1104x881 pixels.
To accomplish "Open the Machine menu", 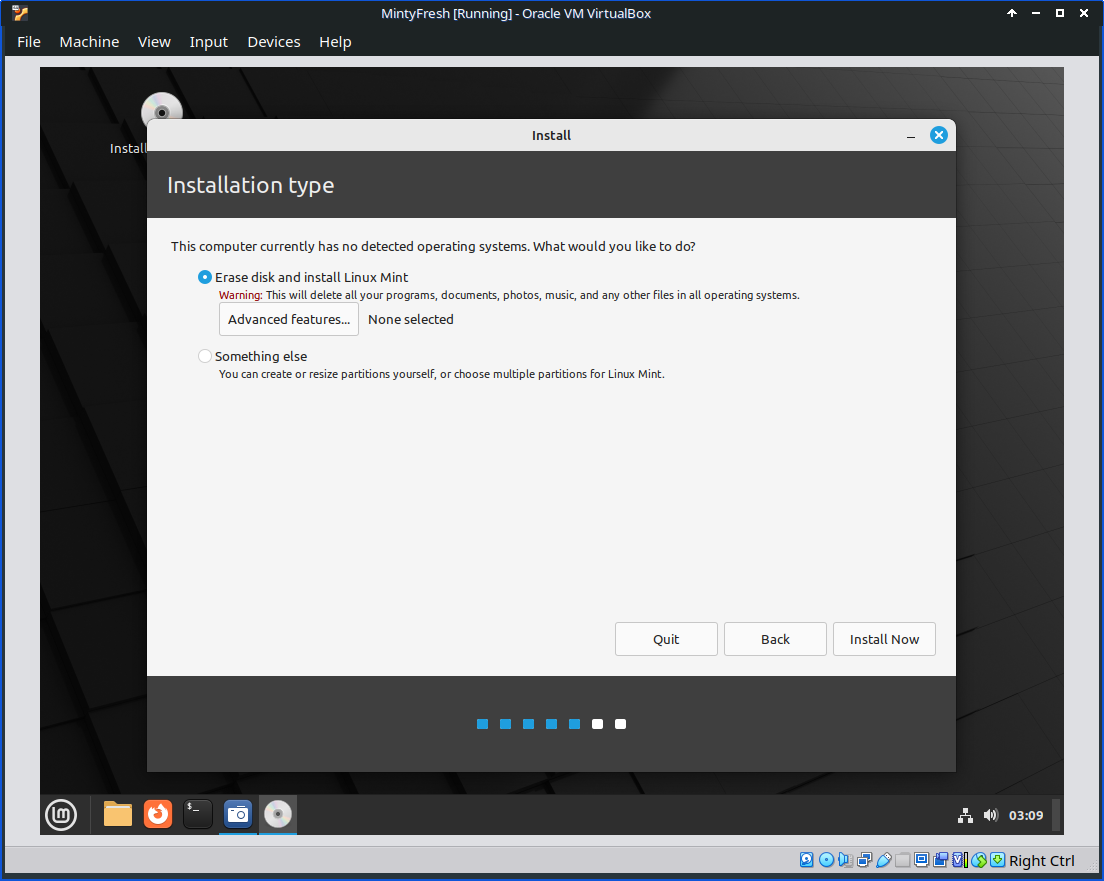I will [89, 42].
